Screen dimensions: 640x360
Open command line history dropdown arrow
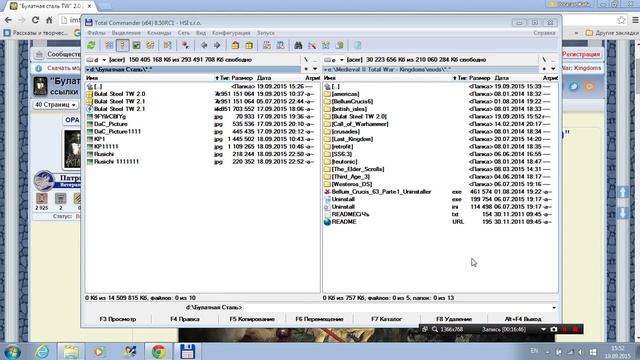point(554,308)
